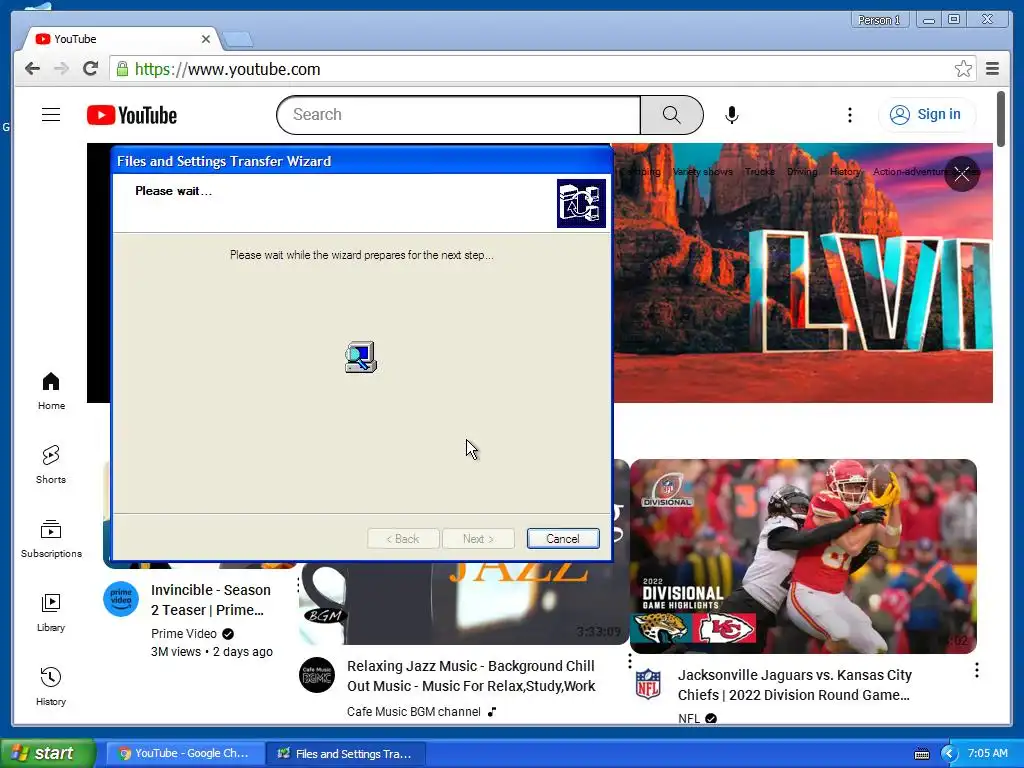Click the LVII Super Bowl banner image

point(803,273)
